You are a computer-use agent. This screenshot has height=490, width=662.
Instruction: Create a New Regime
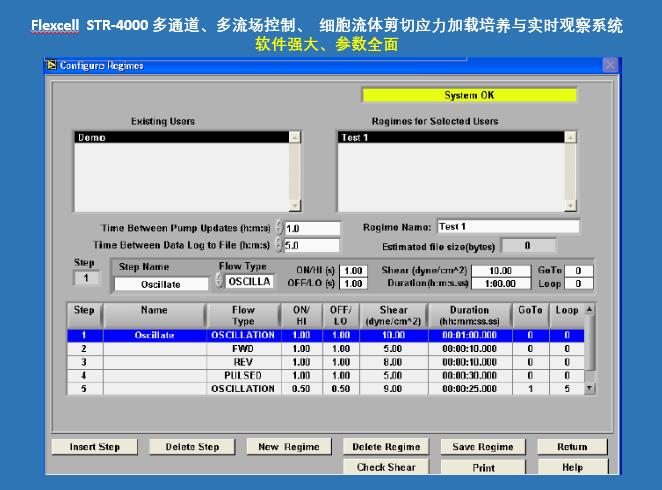pos(288,447)
